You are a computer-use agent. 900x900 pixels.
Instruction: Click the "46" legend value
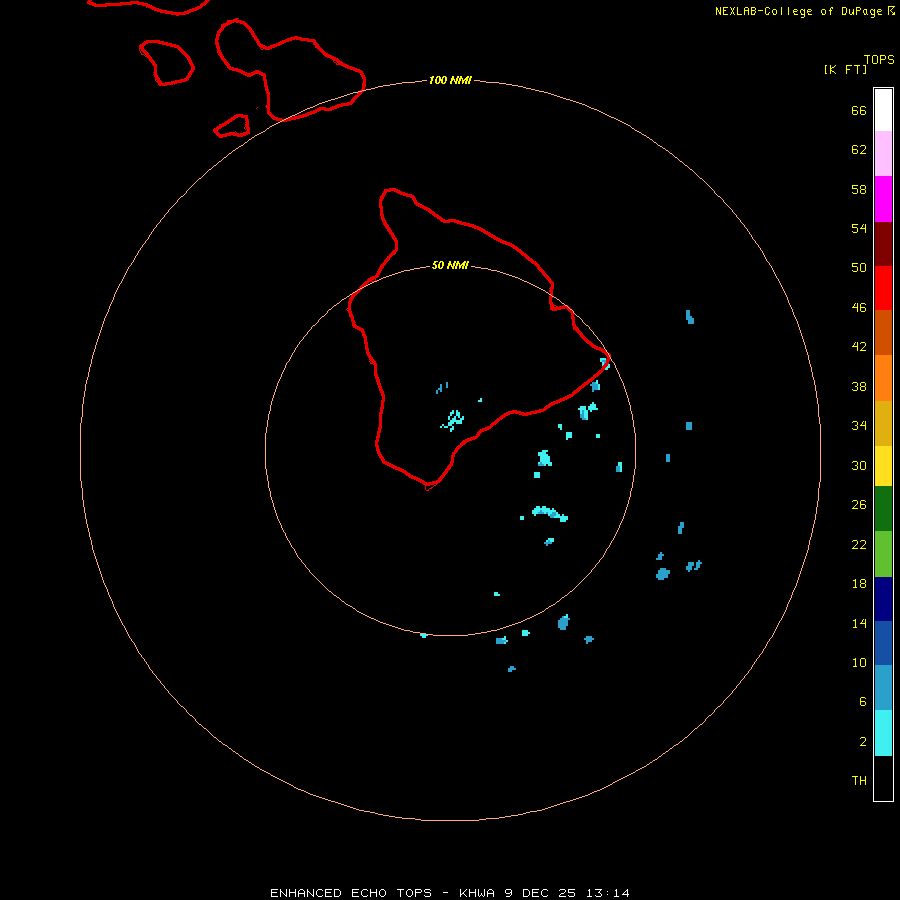point(859,308)
